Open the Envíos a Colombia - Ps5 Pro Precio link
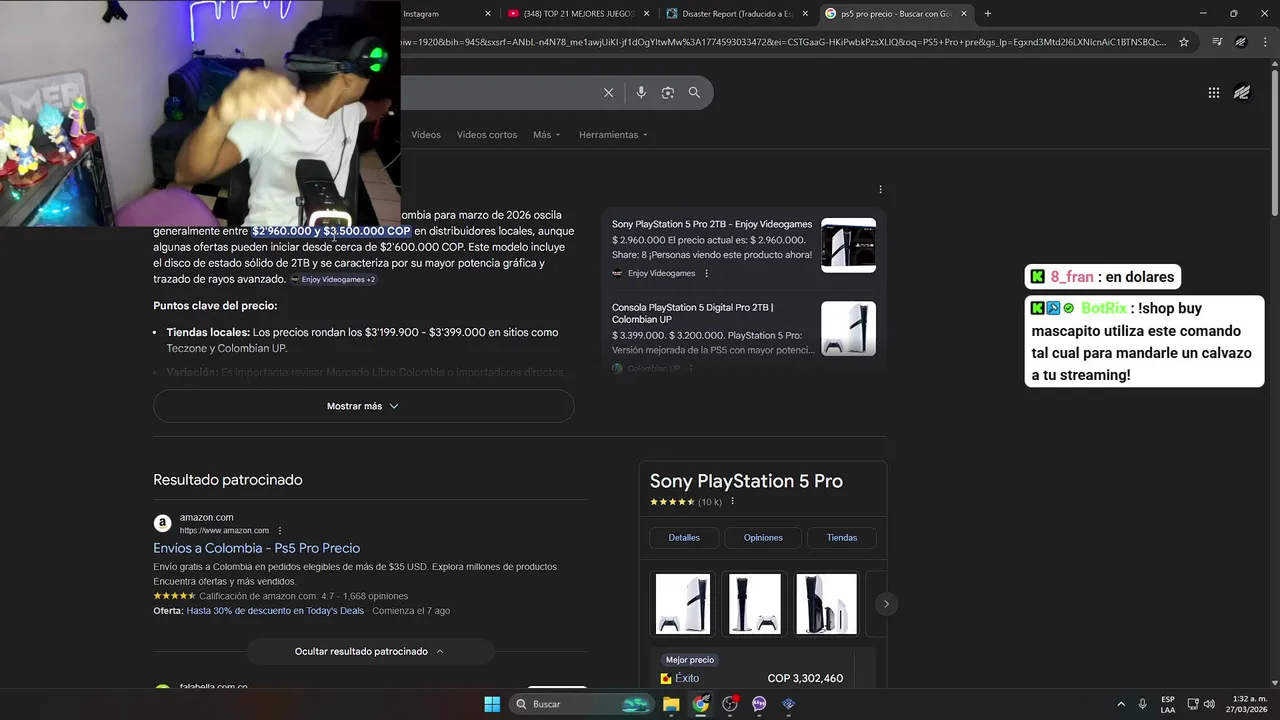 point(256,548)
